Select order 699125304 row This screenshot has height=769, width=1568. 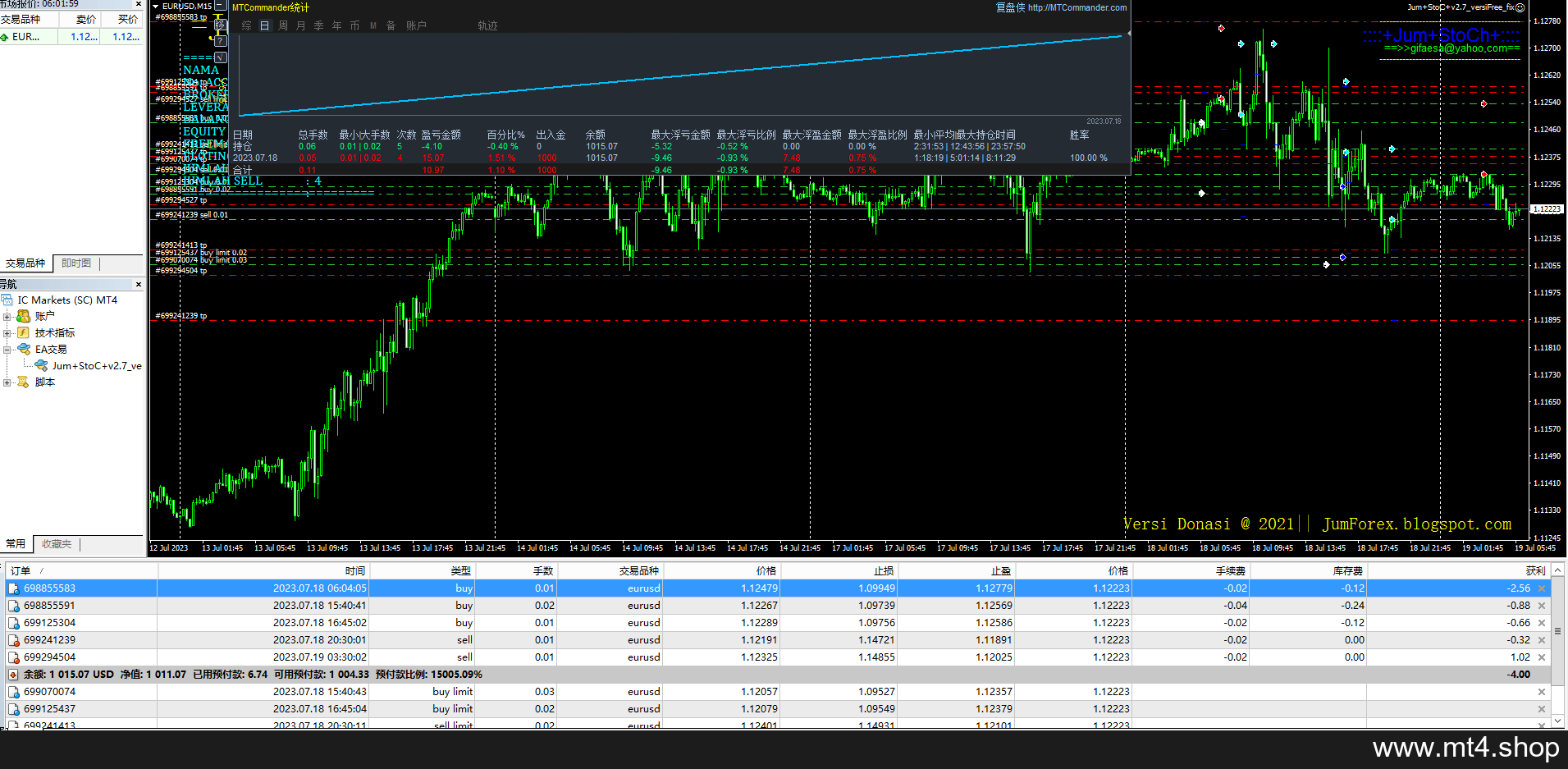[779, 623]
